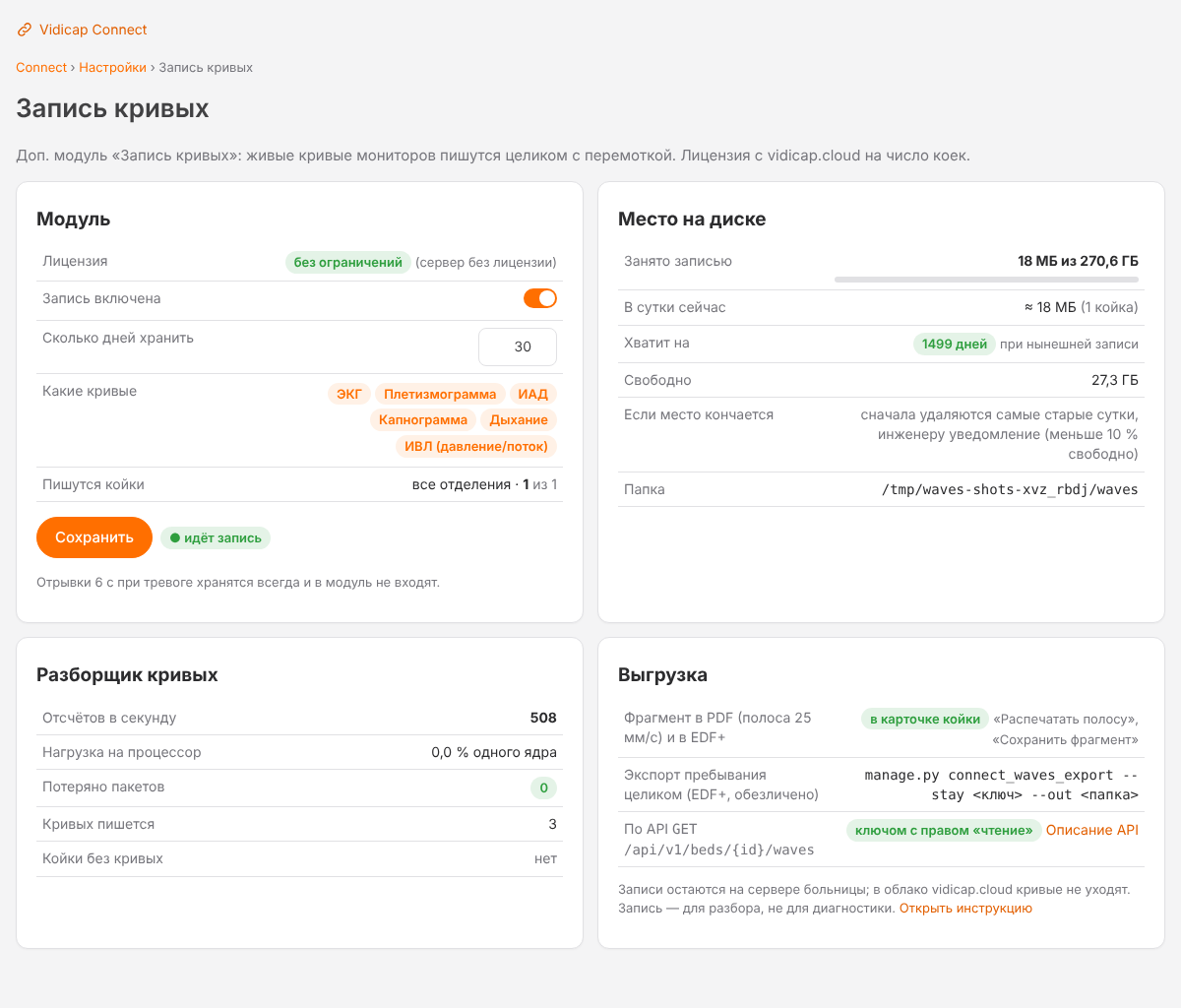Toggle the ИАД curve chip
The image size is (1181, 1008).
coord(533,394)
